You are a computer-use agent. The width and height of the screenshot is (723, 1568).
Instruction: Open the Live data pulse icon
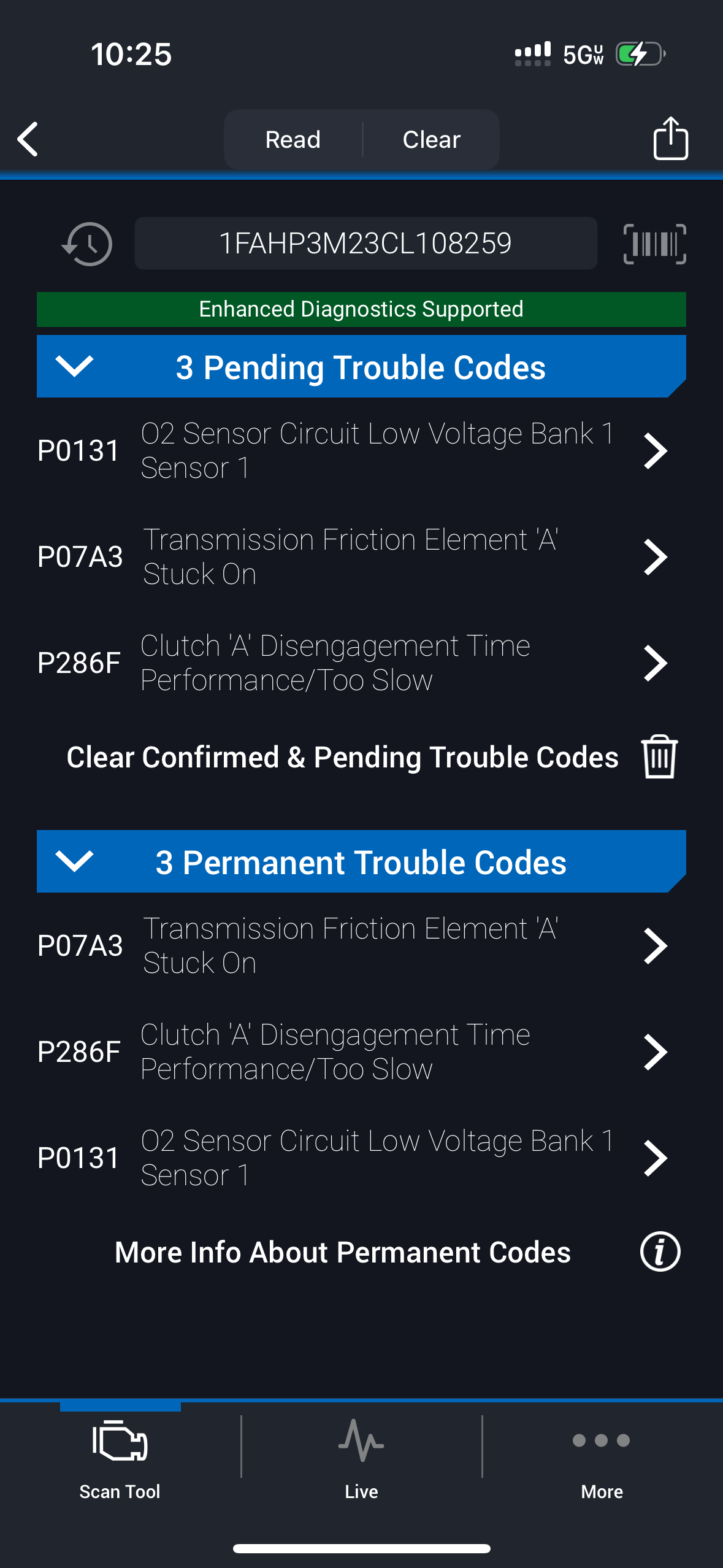click(x=361, y=1440)
